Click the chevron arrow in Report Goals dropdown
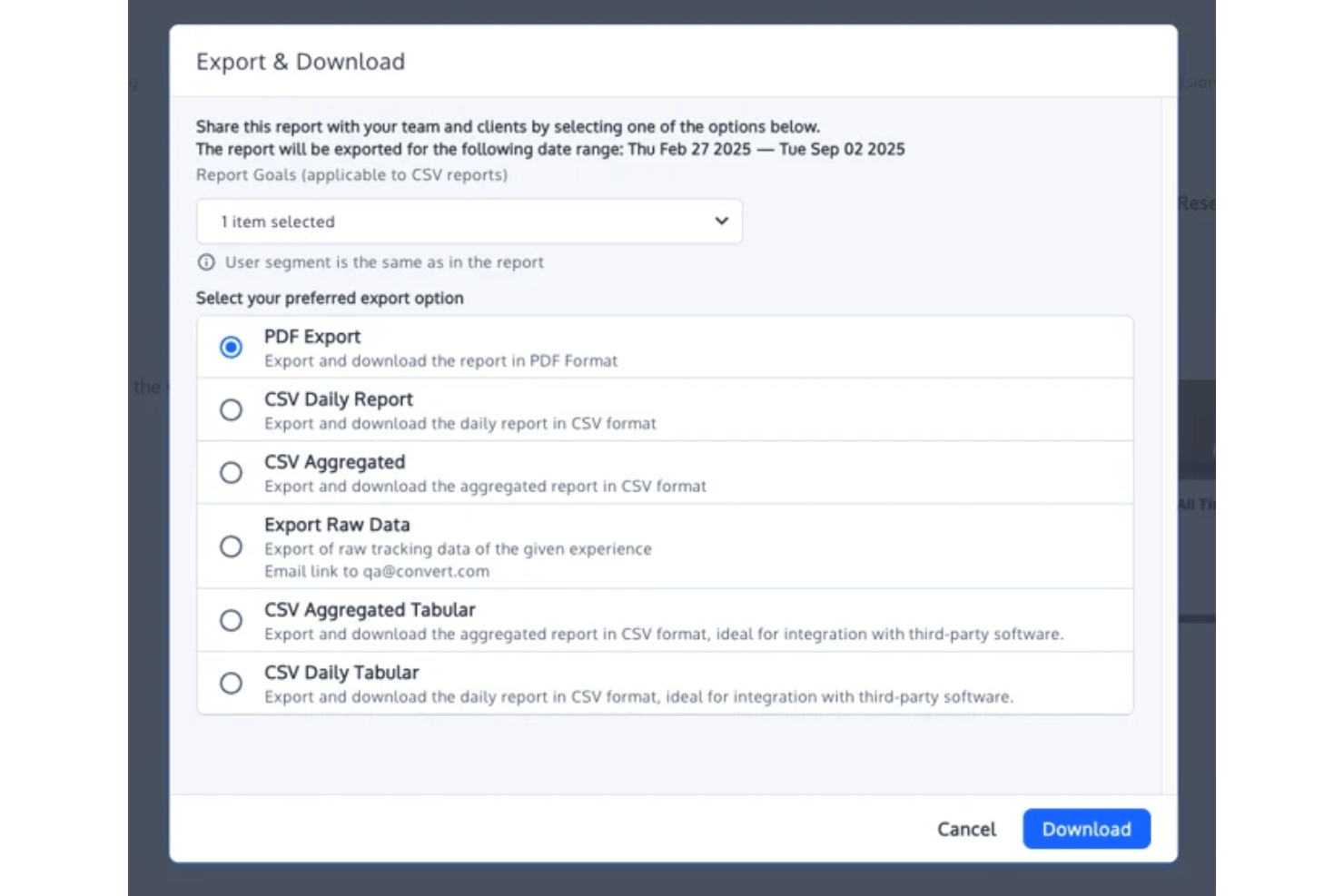The width and height of the screenshot is (1344, 896). tap(721, 221)
